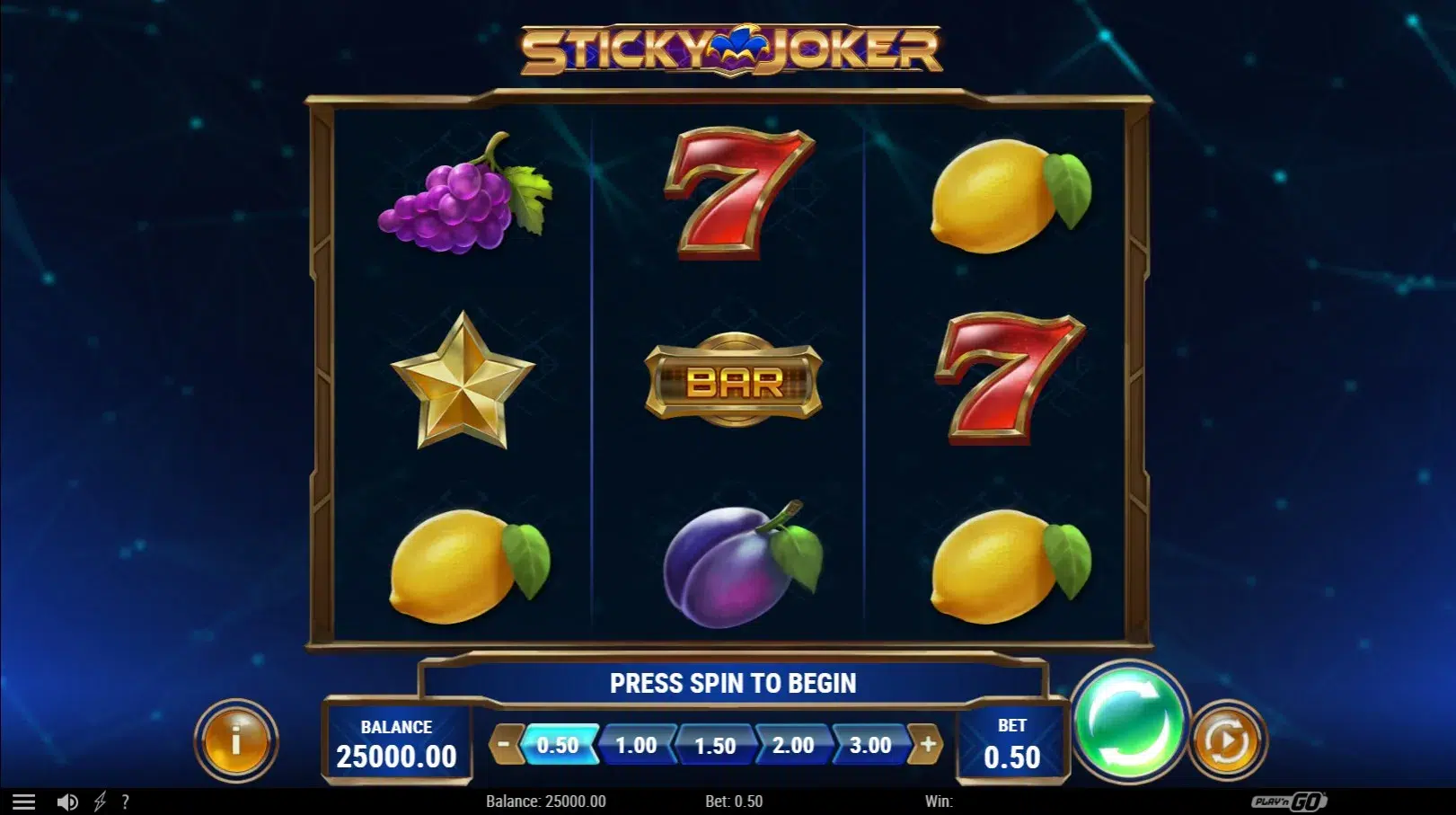Screen dimensions: 1456x815
Task: Open help question mark icon
Action: (125, 802)
